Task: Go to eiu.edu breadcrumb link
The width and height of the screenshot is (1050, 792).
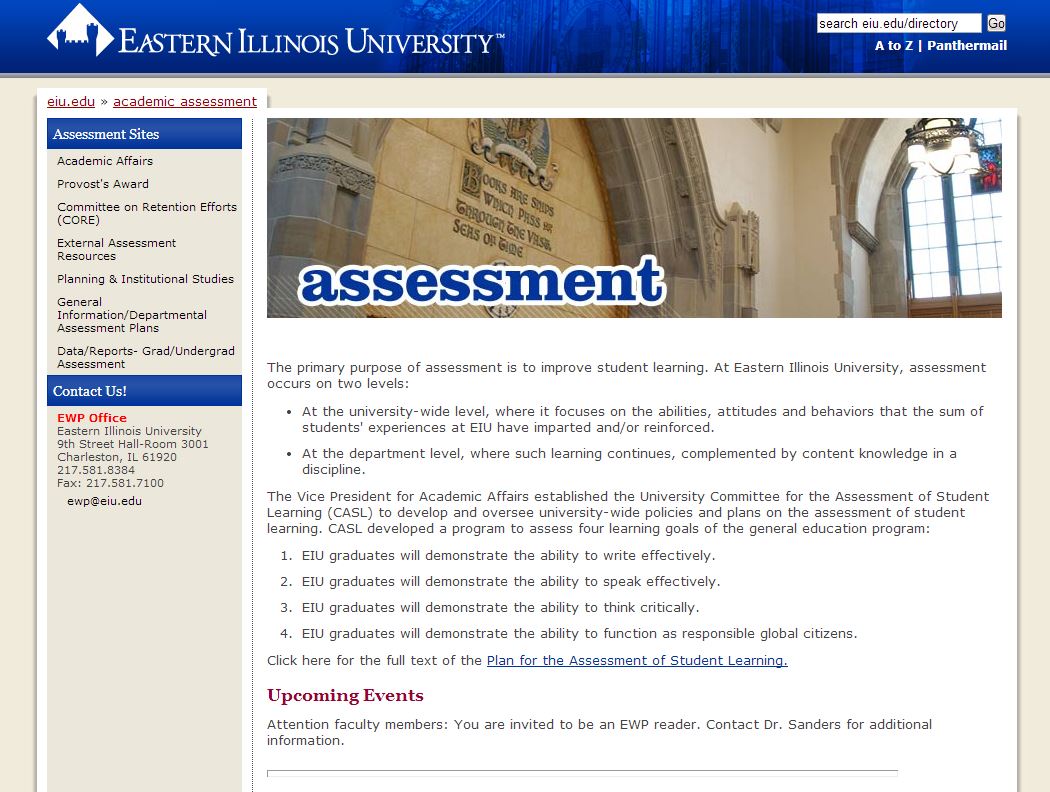Action: [71, 101]
